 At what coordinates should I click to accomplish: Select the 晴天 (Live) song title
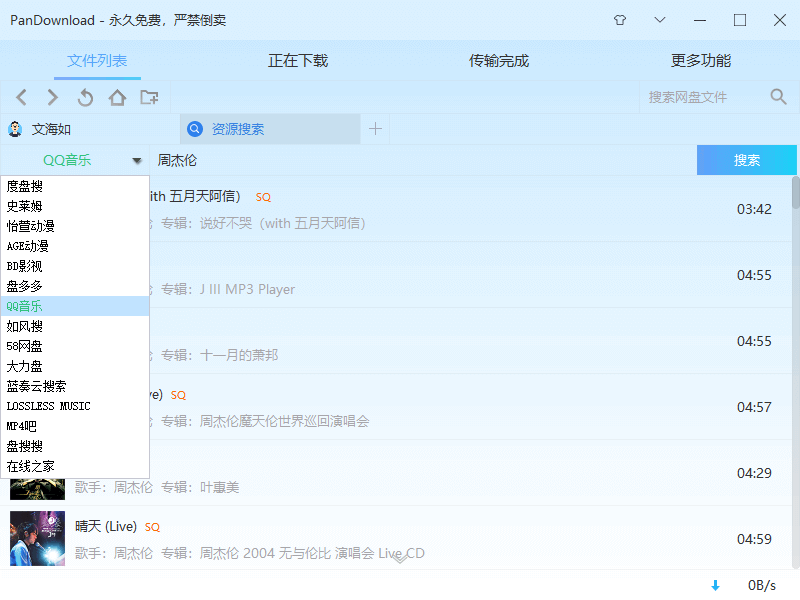pyautogui.click(x=106, y=526)
